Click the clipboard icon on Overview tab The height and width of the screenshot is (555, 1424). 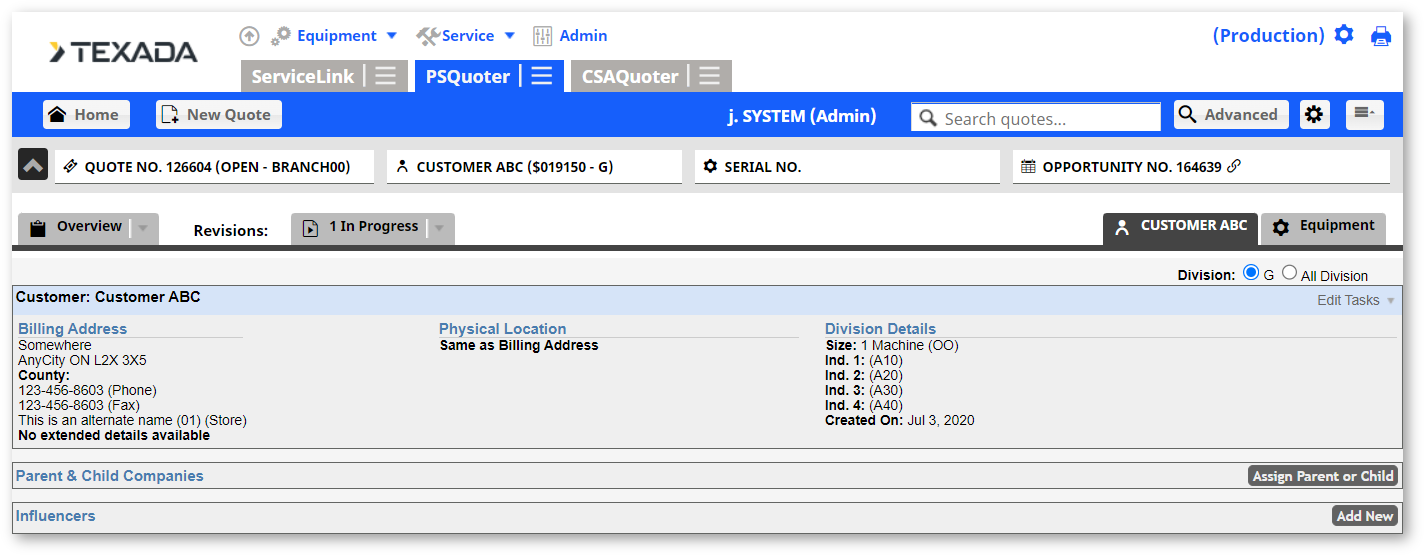coord(38,228)
